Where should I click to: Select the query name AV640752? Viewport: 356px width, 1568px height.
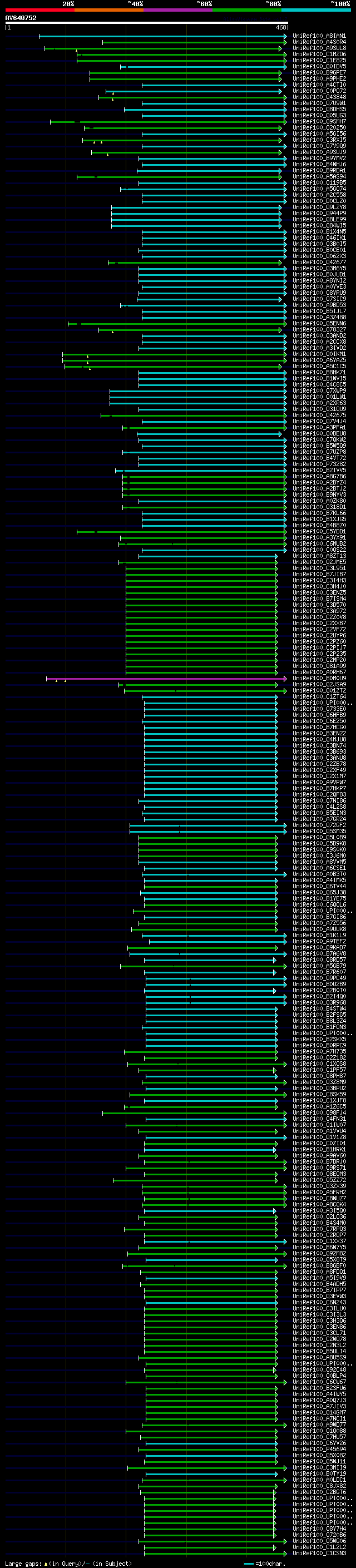click(x=21, y=18)
